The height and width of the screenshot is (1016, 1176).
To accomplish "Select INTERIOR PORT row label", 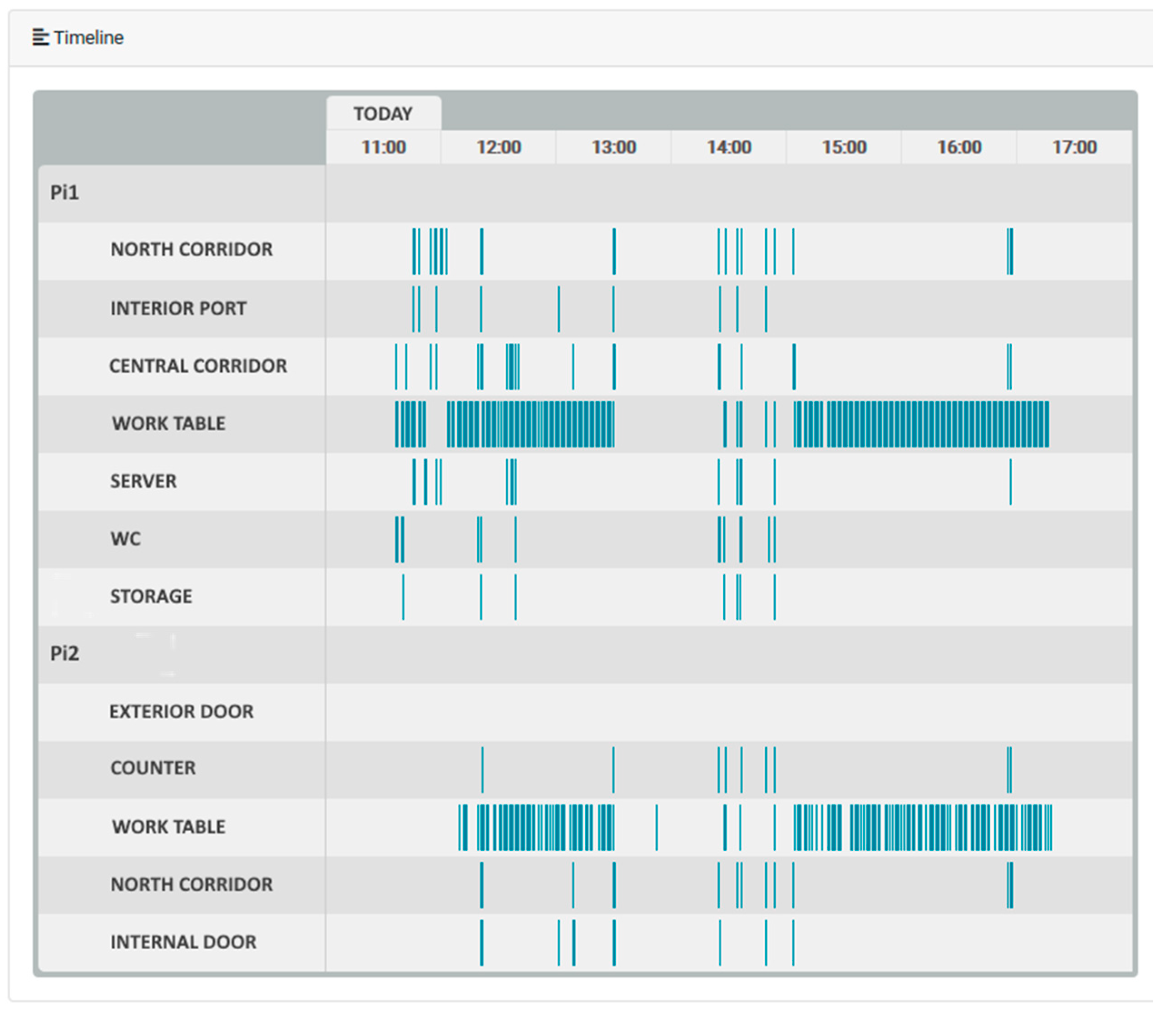I will click(178, 308).
